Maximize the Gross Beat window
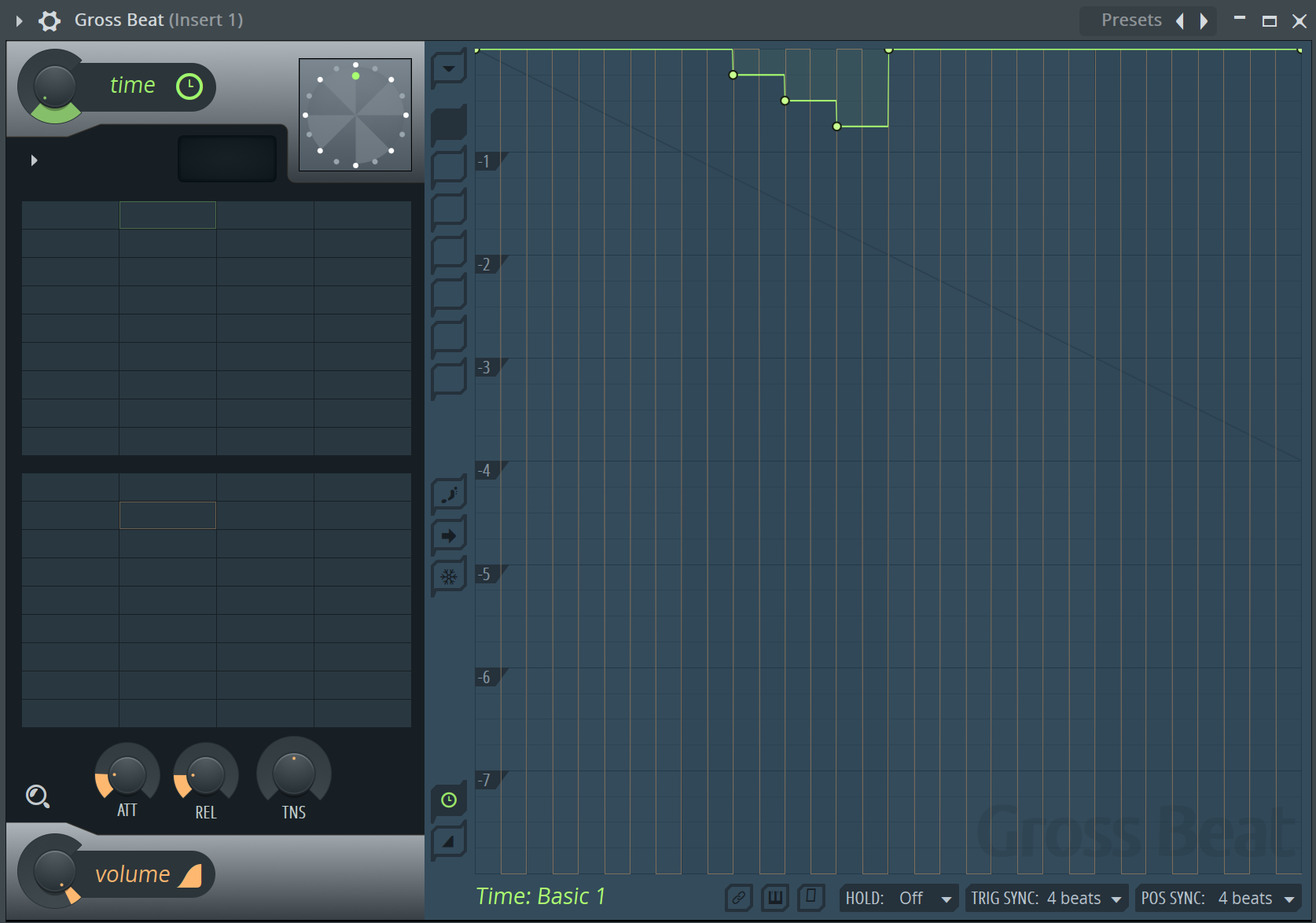The height and width of the screenshot is (923, 1316). 1269,21
